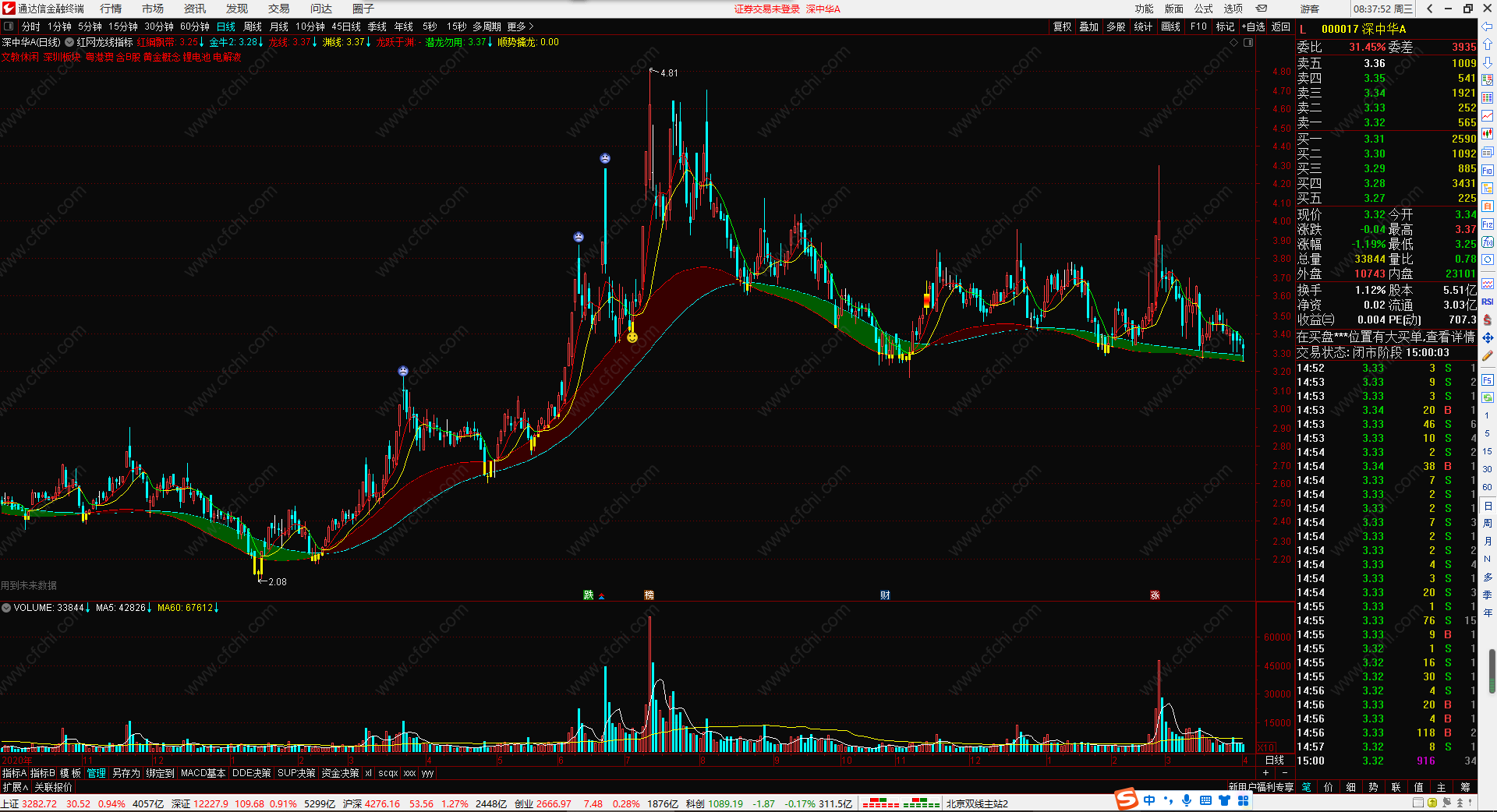Click the 财 event marker below the chart
1497x812 pixels.
pos(885,595)
